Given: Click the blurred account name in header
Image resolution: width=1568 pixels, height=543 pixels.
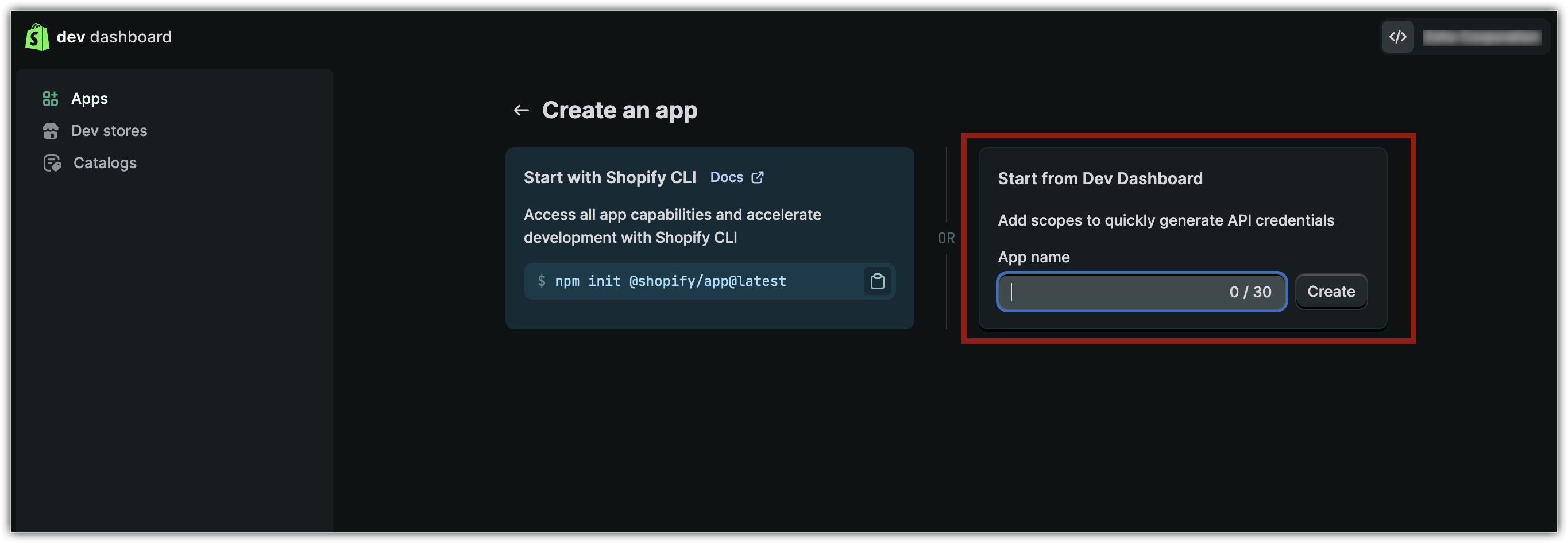Looking at the screenshot, I should click(1482, 38).
